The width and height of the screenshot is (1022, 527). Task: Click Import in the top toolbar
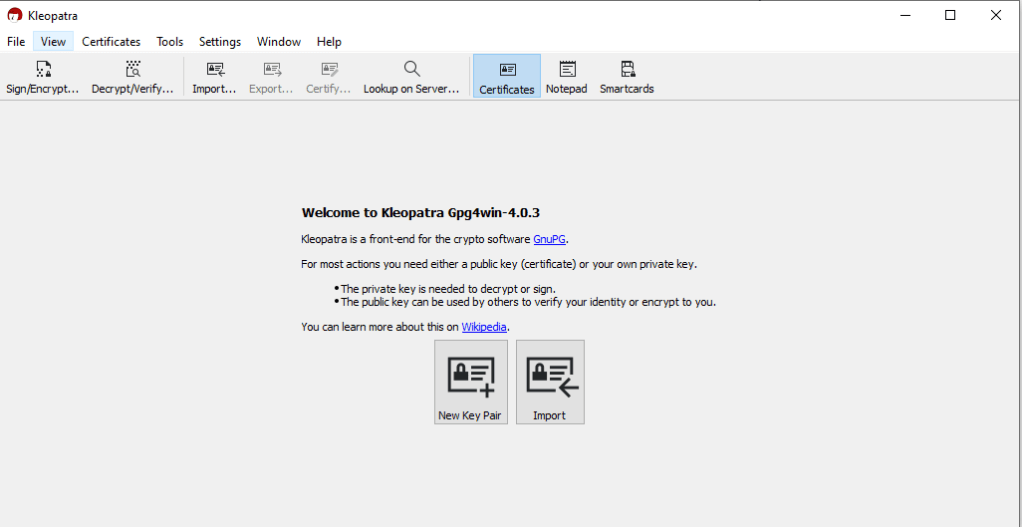[x=214, y=76]
